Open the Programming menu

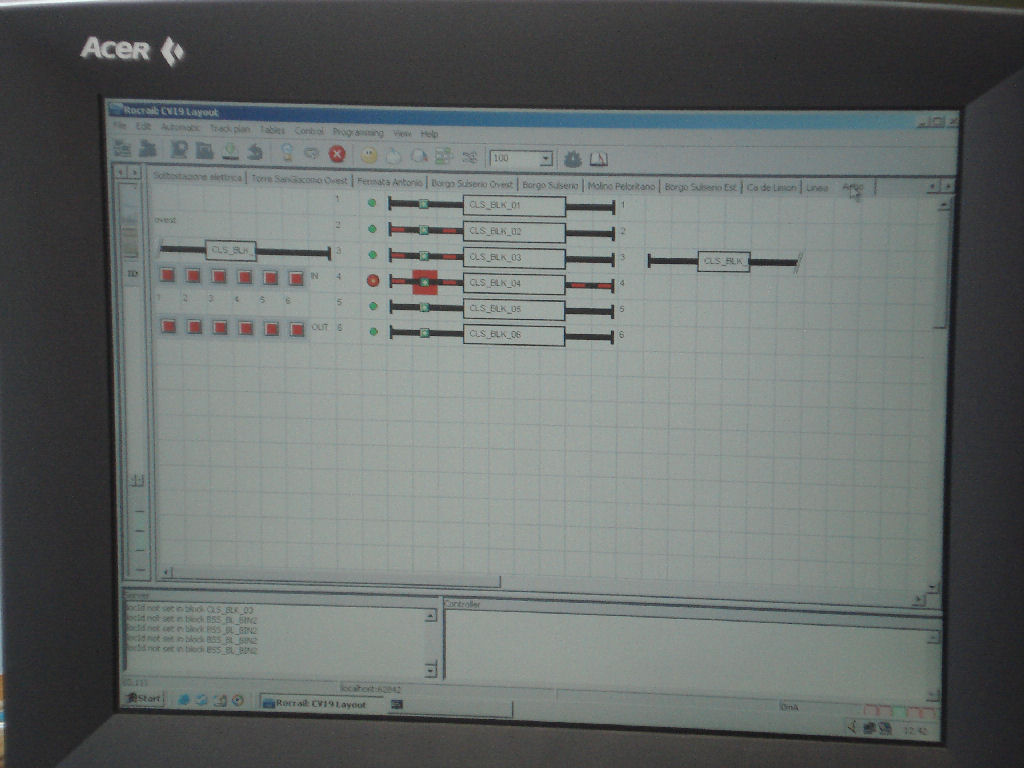(x=358, y=132)
